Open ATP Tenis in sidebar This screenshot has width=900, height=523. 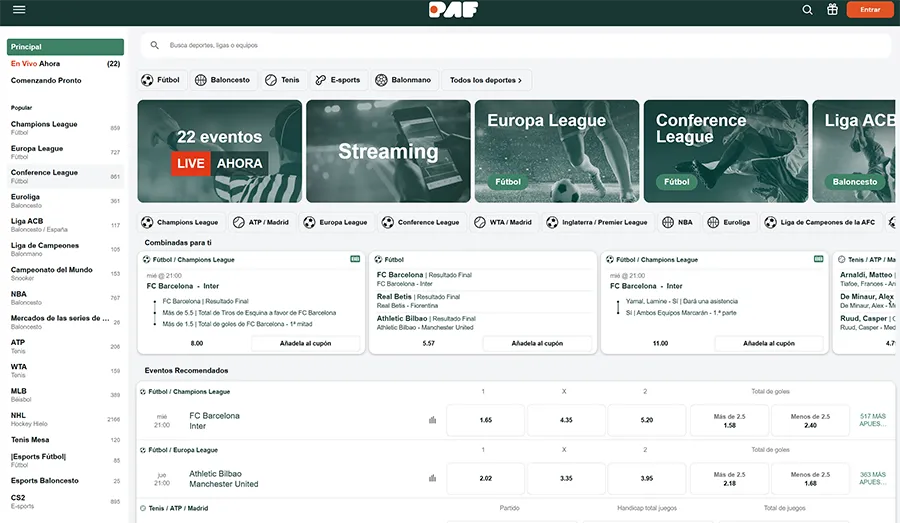tap(65, 346)
